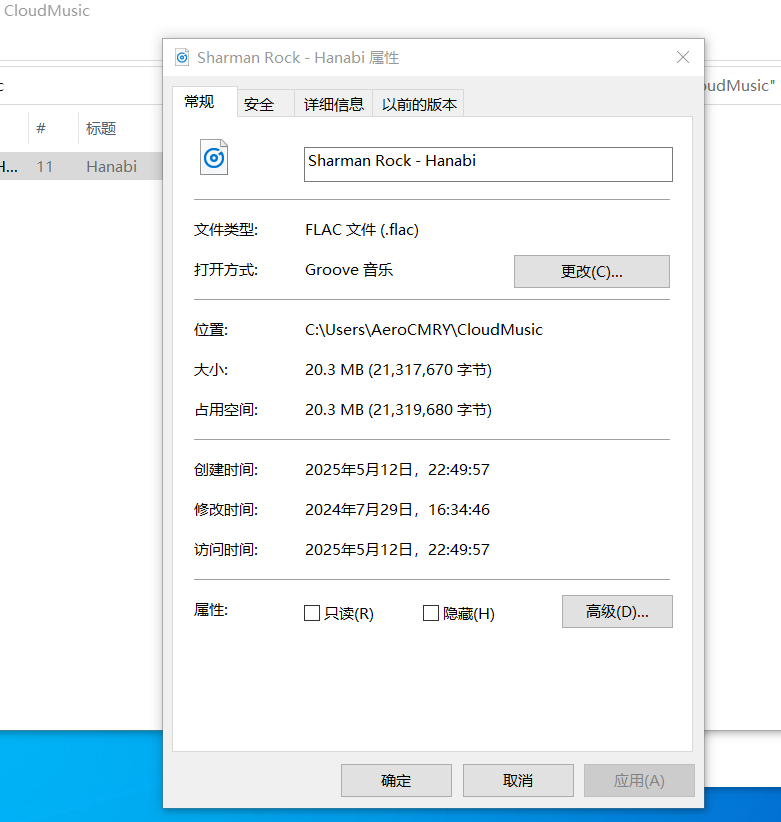
Task: Click the accessed time value beside 访问时间
Action: [397, 549]
